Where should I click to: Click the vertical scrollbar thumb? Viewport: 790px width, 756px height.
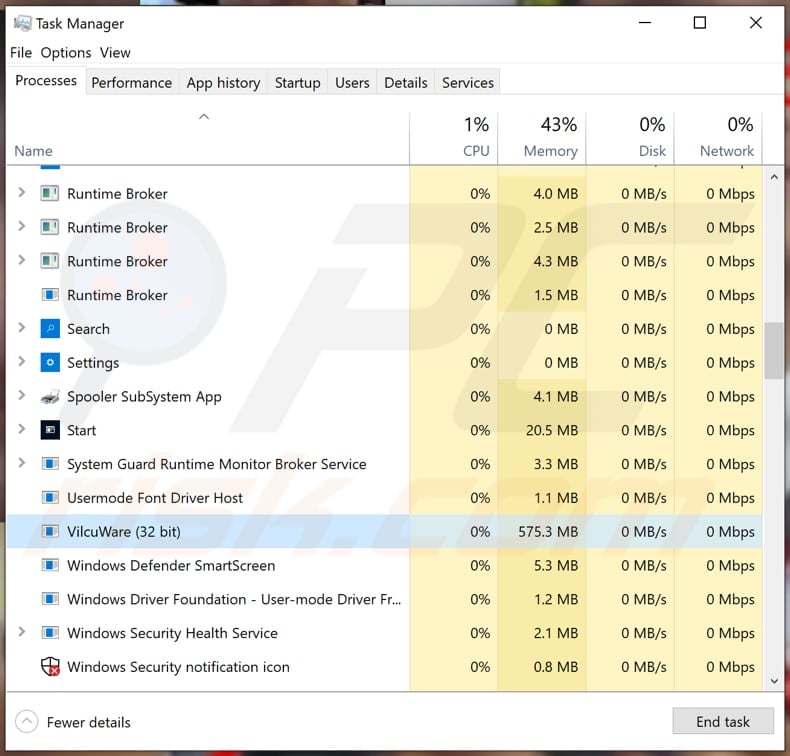[774, 351]
